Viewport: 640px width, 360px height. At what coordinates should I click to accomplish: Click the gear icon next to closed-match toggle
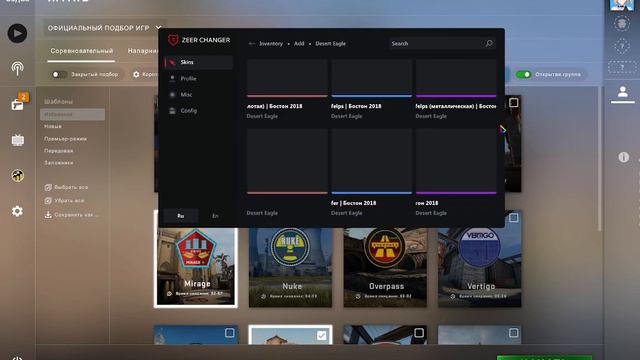136,74
